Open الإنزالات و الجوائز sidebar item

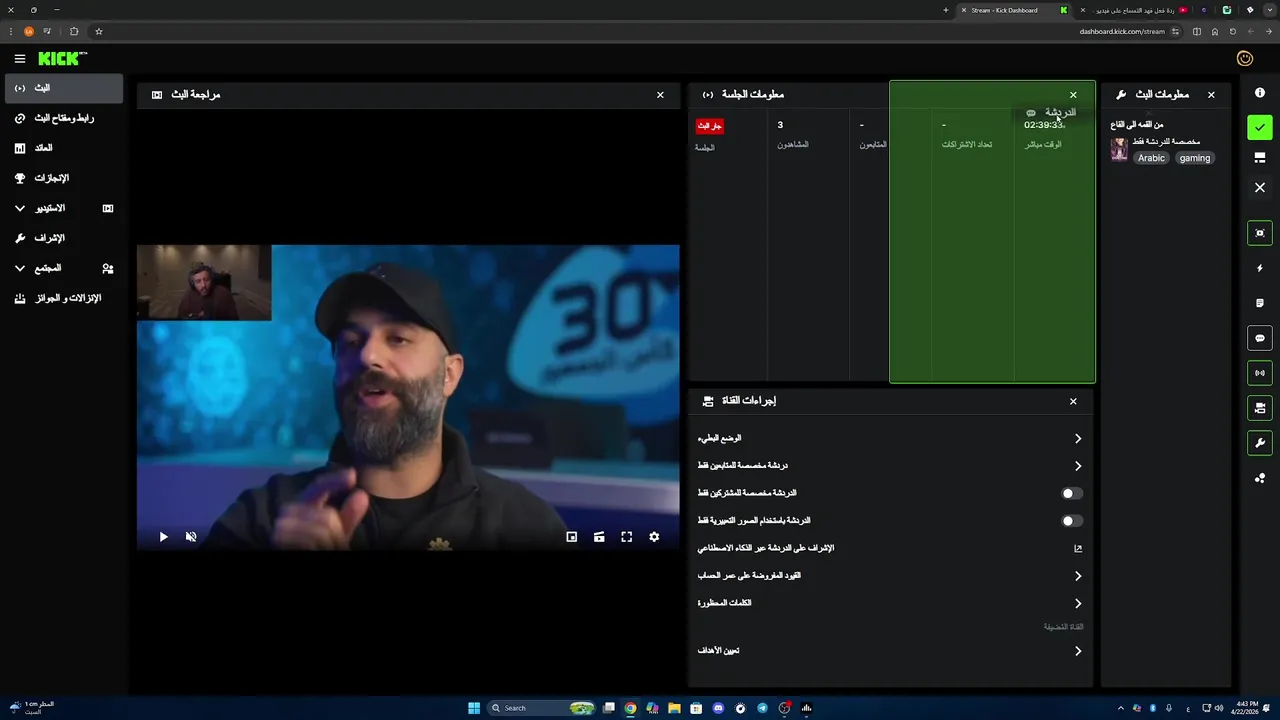pos(64,298)
